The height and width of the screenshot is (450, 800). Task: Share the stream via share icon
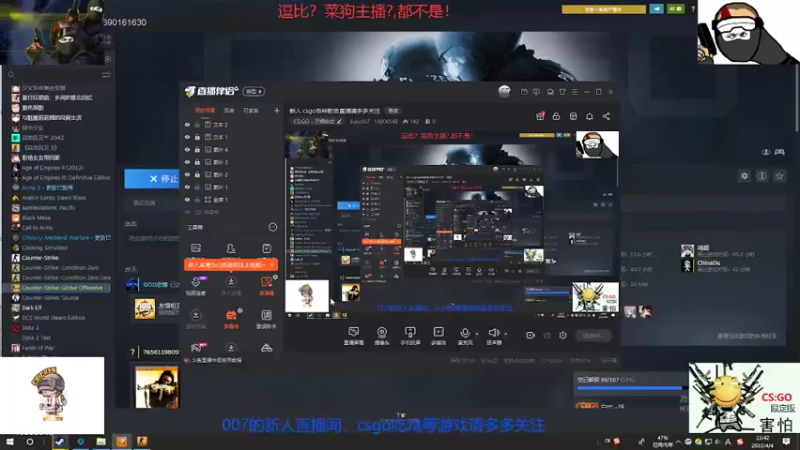(x=606, y=116)
